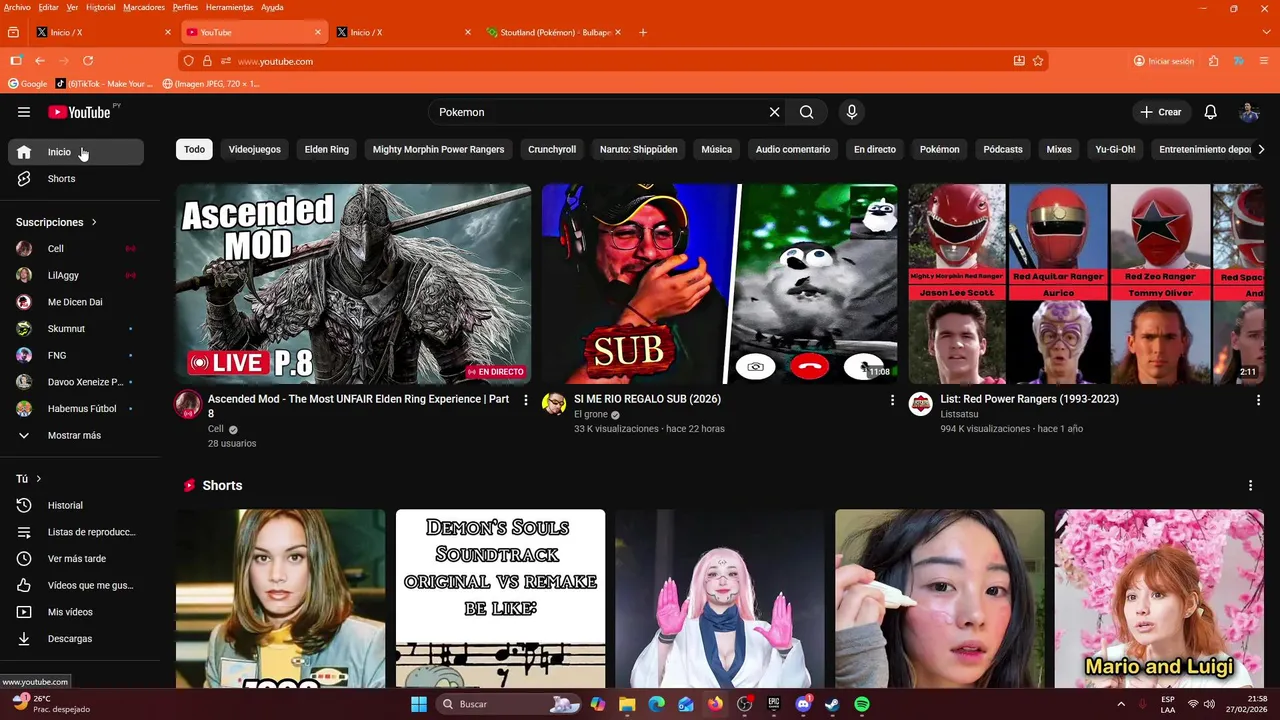Open Steam from the taskbar

click(x=832, y=704)
